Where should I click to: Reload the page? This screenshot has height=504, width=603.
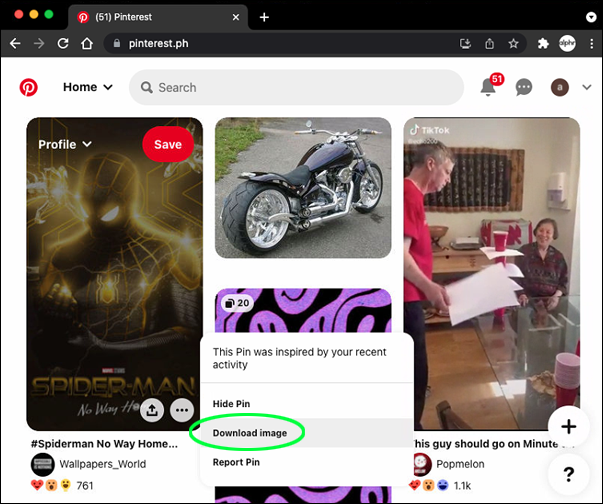pos(63,43)
